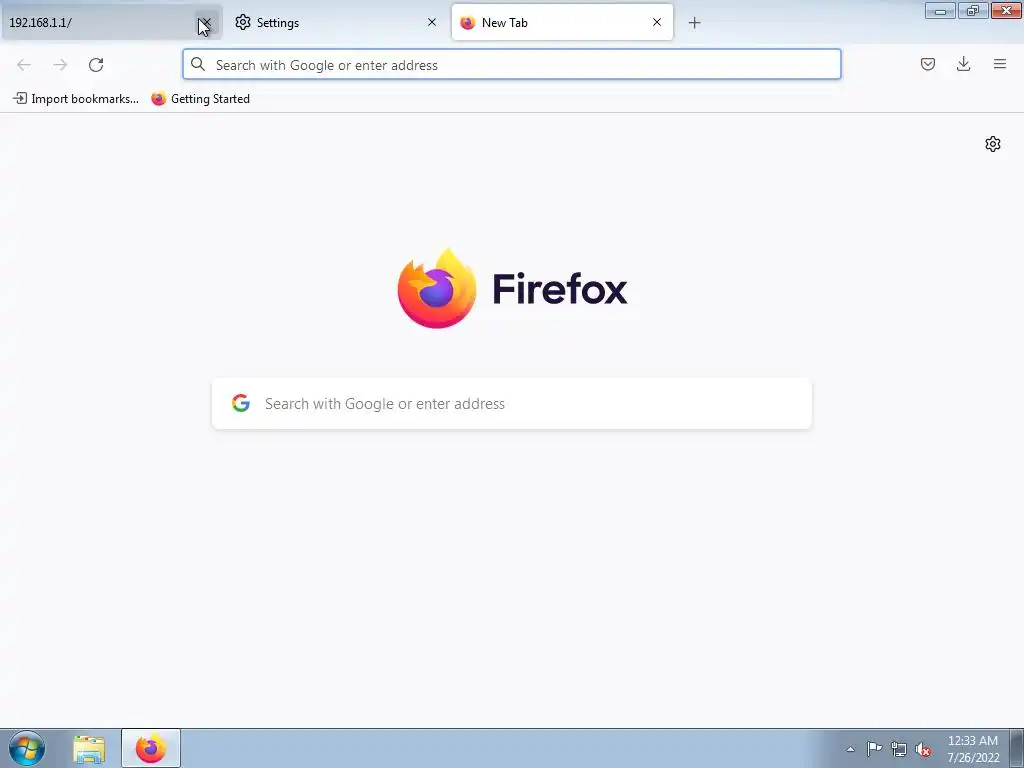Open the network status tray icon
Image resolution: width=1024 pixels, height=768 pixels.
click(899, 749)
